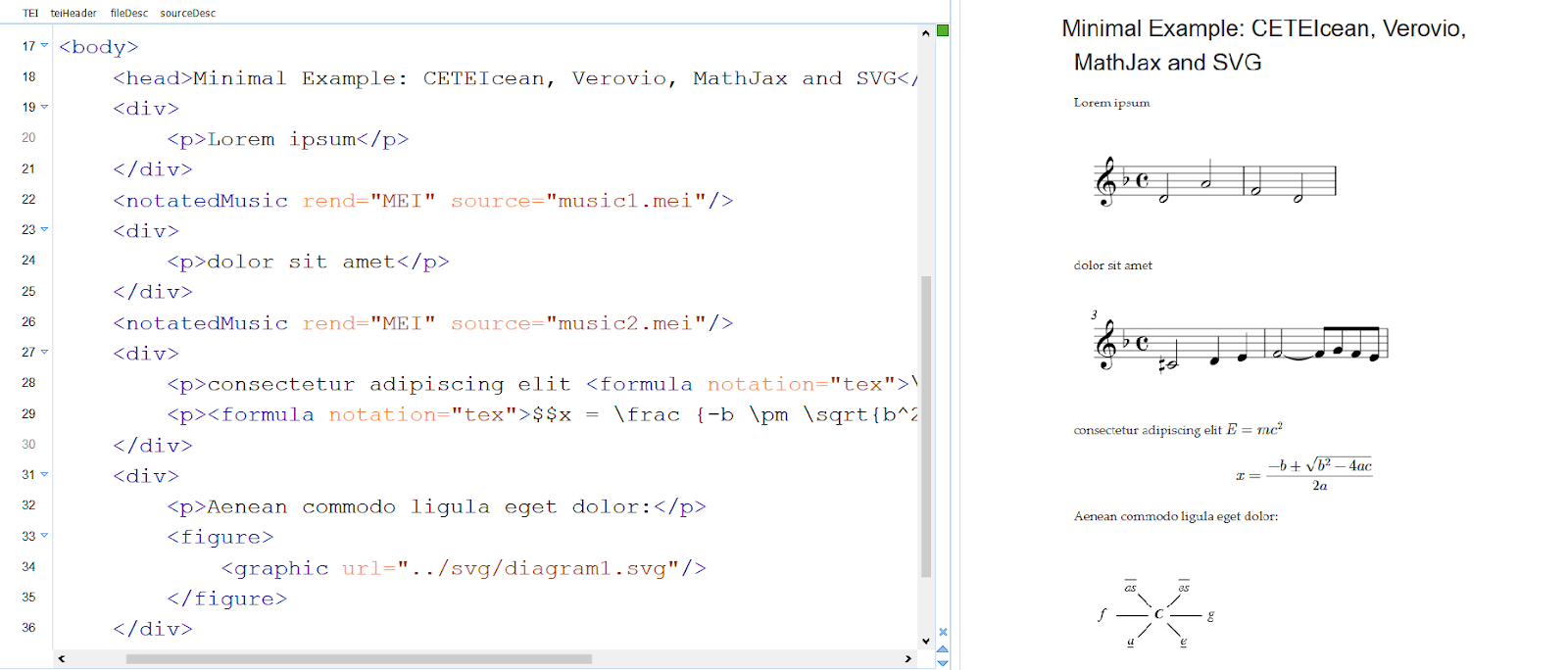Image resolution: width=1568 pixels, height=670 pixels.
Task: Select teiHeader in the breadcrumb path
Action: [x=73, y=13]
